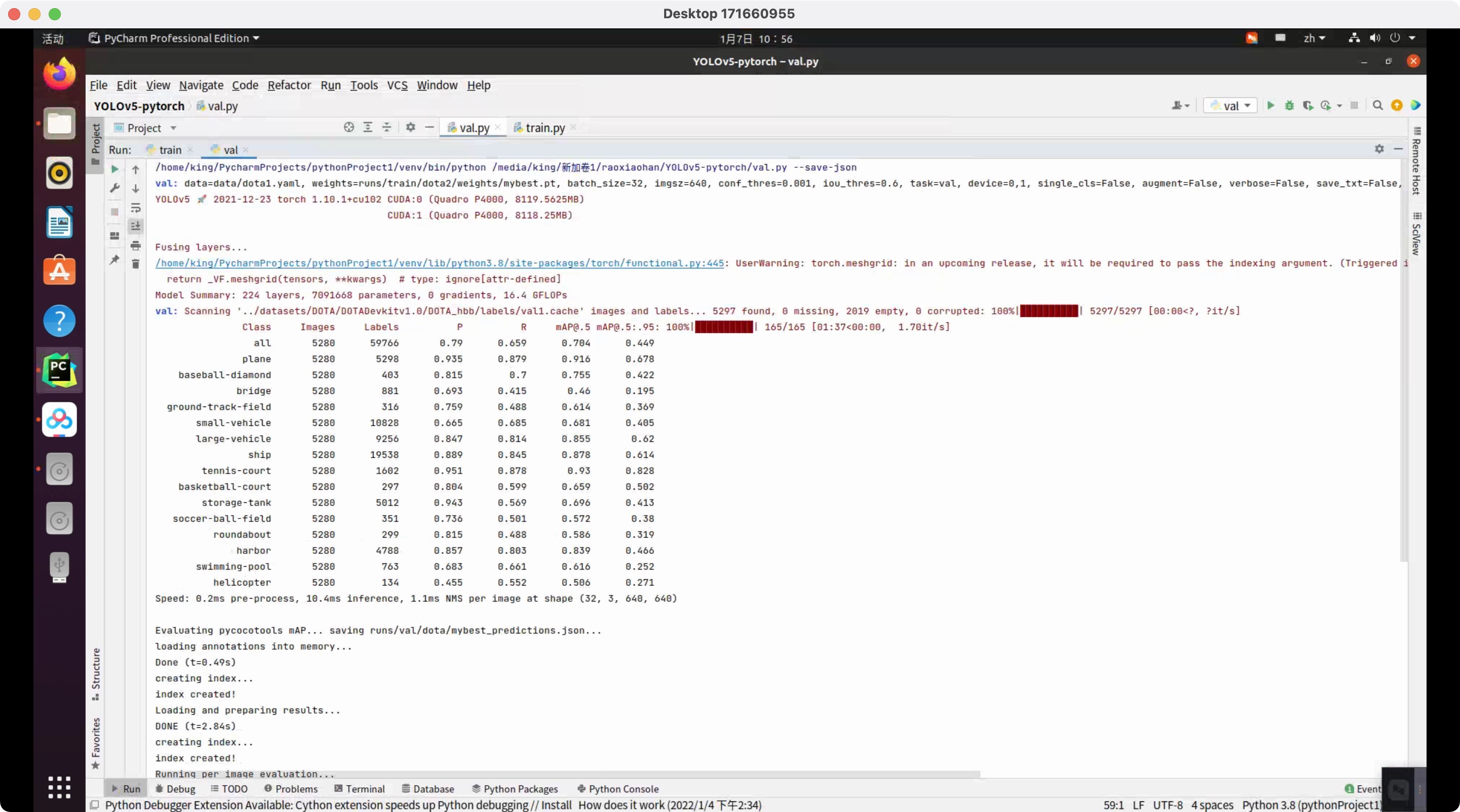The image size is (1460, 812).
Task: Toggle scroll-to-end in the console
Action: [x=135, y=226]
